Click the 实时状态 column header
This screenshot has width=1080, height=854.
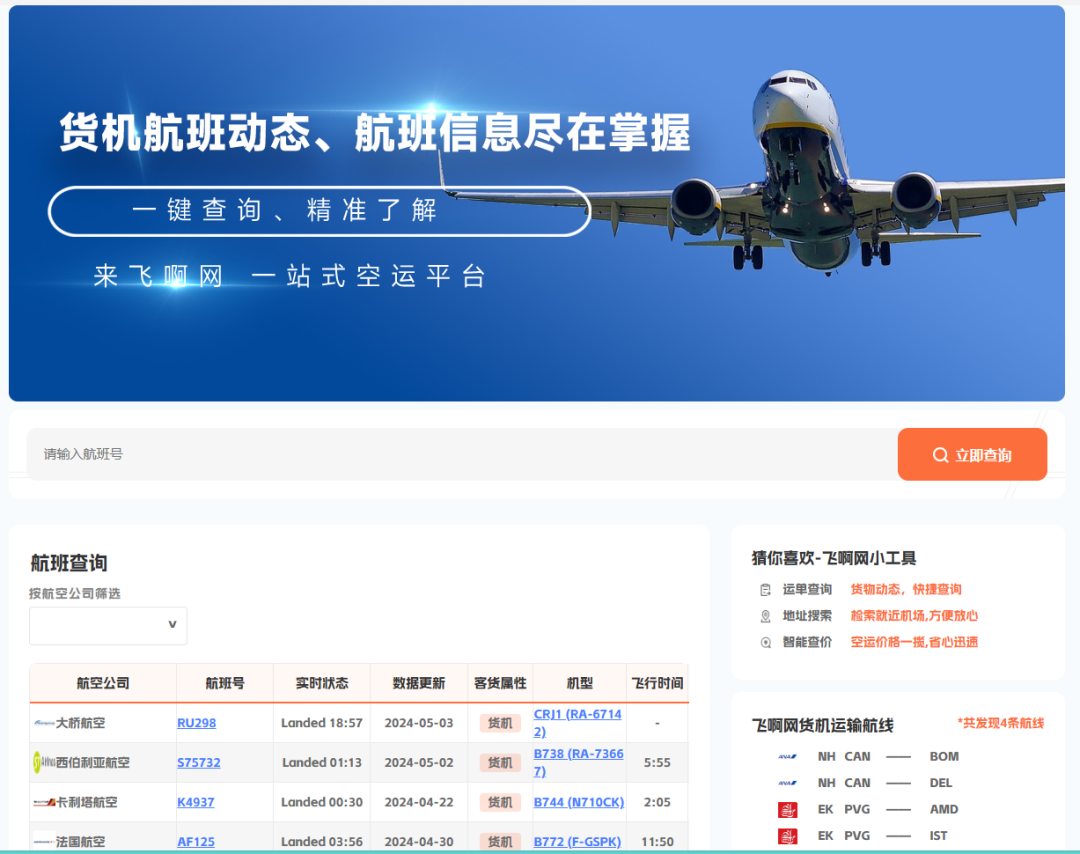point(322,683)
